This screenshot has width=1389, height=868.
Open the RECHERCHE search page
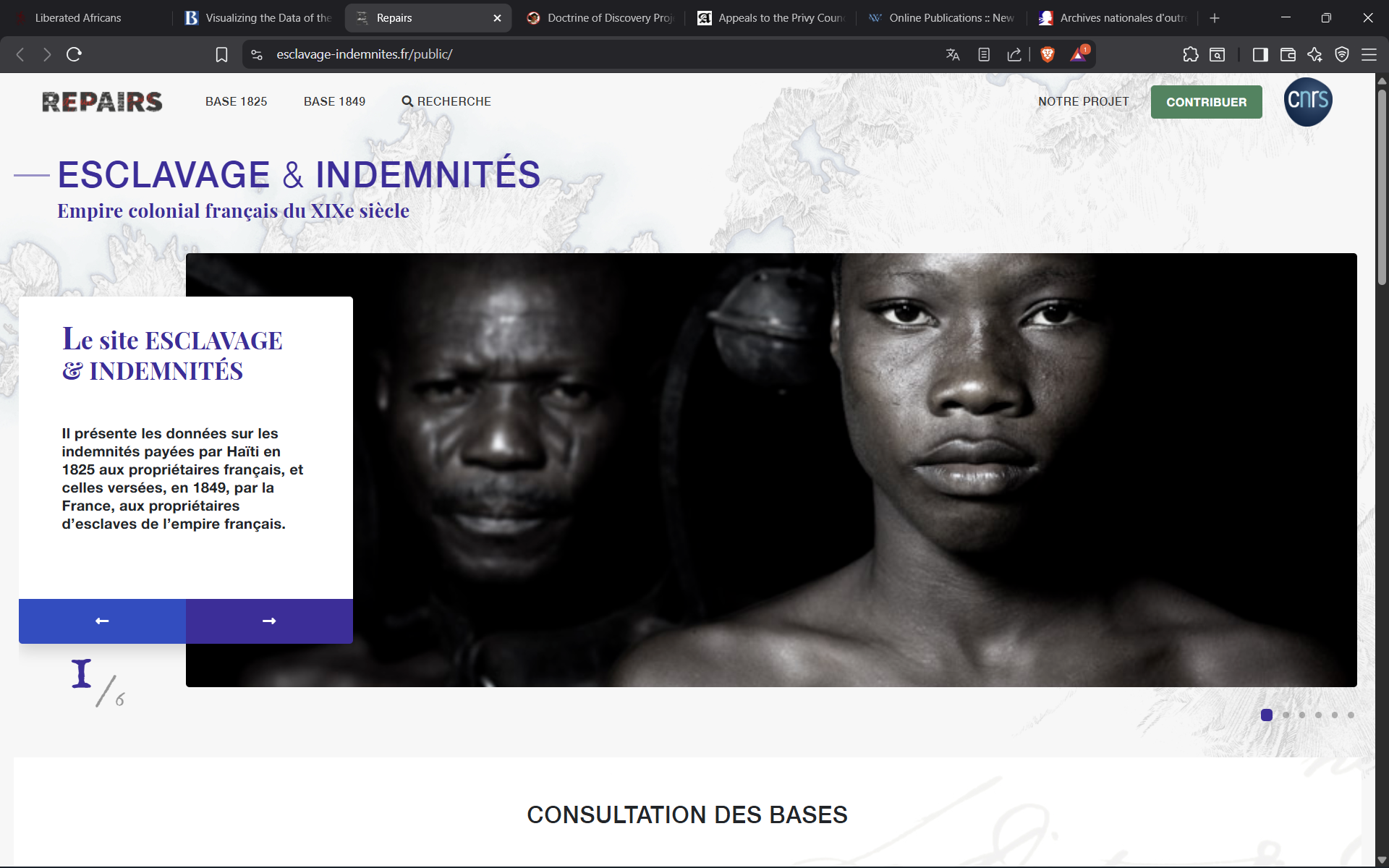[x=446, y=101]
